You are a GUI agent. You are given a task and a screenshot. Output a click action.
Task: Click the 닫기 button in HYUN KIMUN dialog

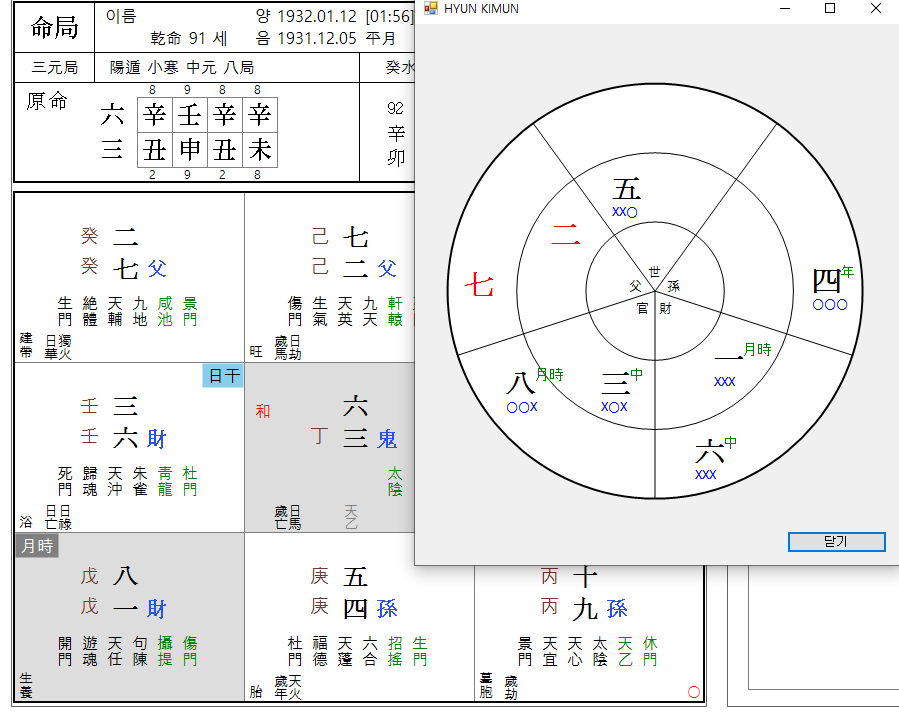pos(836,542)
